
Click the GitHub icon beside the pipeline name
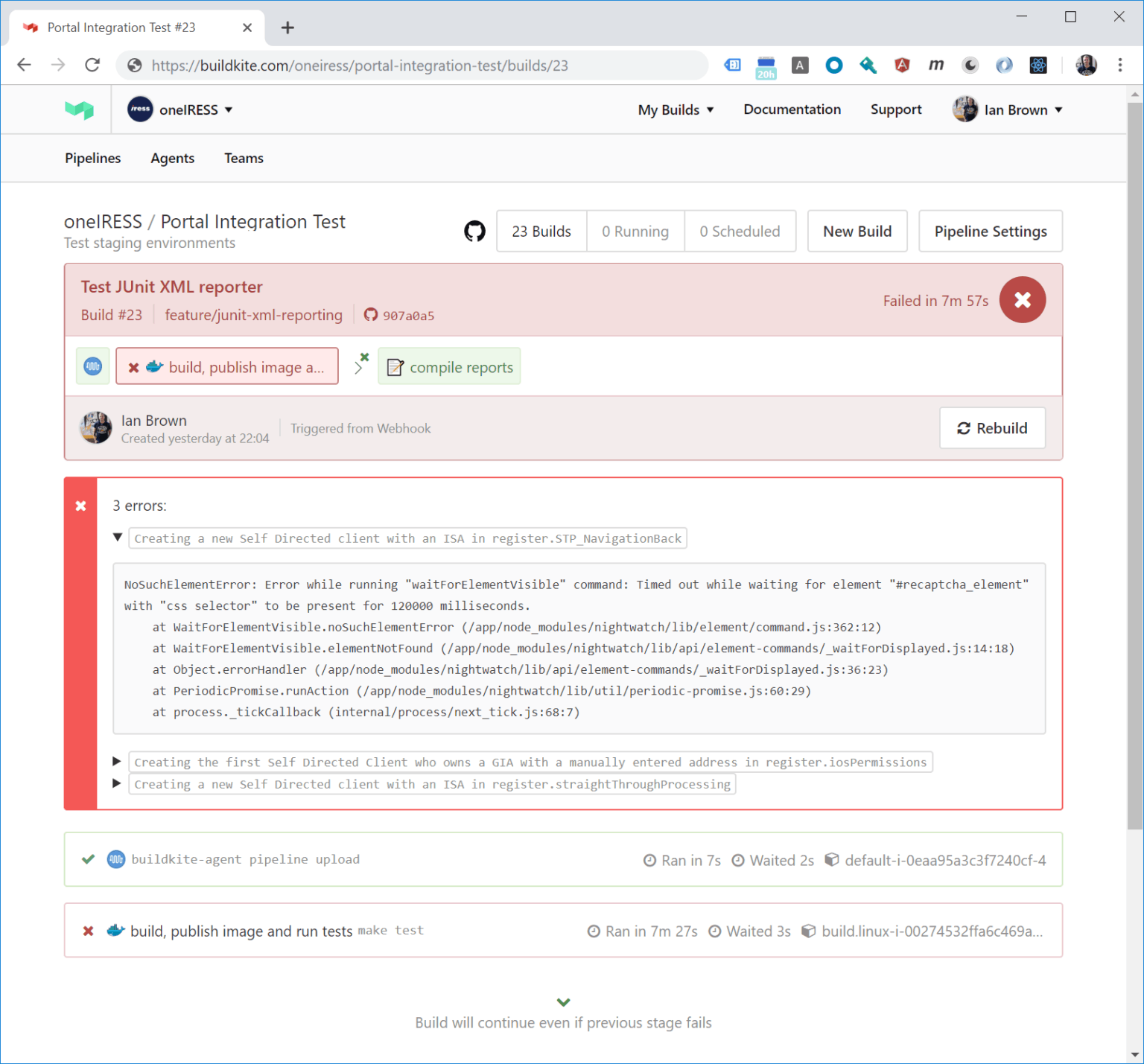tap(474, 231)
